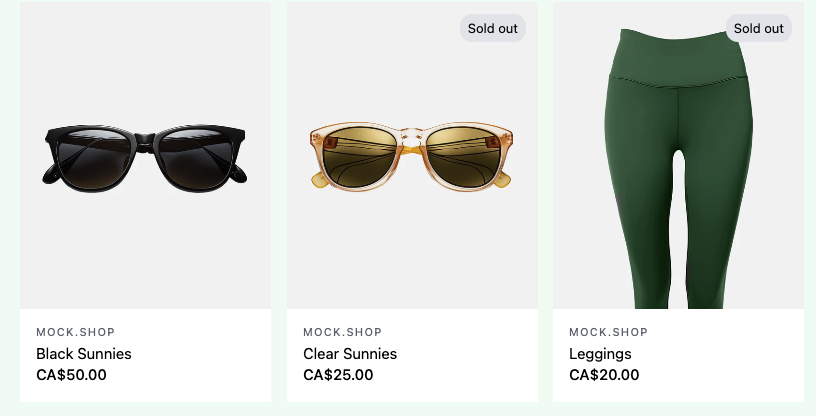Open the black sunglasses product image
Screen dimensions: 818x416
[145, 155]
